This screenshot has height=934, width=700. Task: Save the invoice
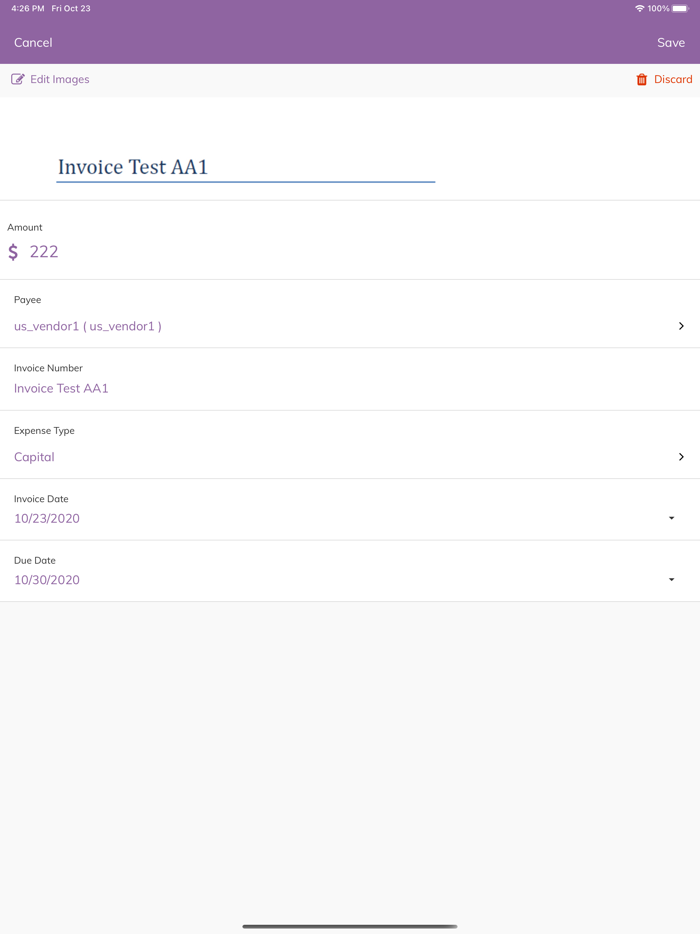click(670, 43)
